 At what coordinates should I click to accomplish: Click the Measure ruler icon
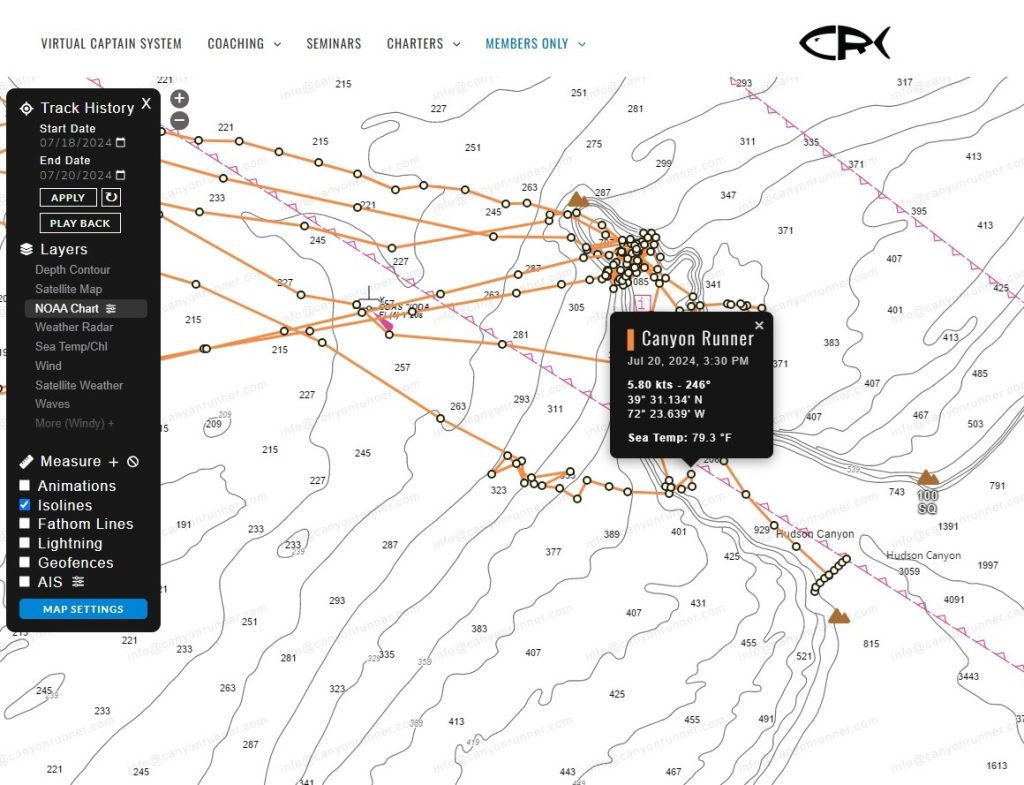26,462
